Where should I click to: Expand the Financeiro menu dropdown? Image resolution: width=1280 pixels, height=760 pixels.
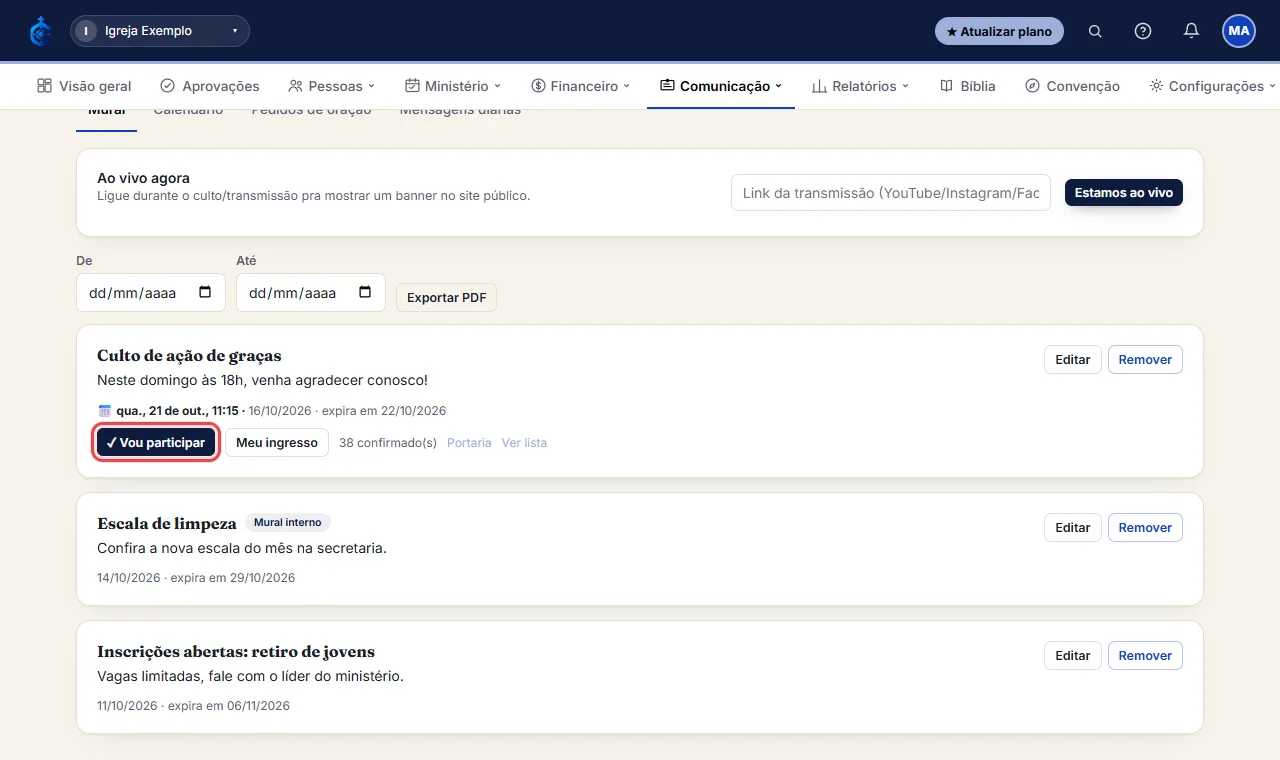click(580, 86)
